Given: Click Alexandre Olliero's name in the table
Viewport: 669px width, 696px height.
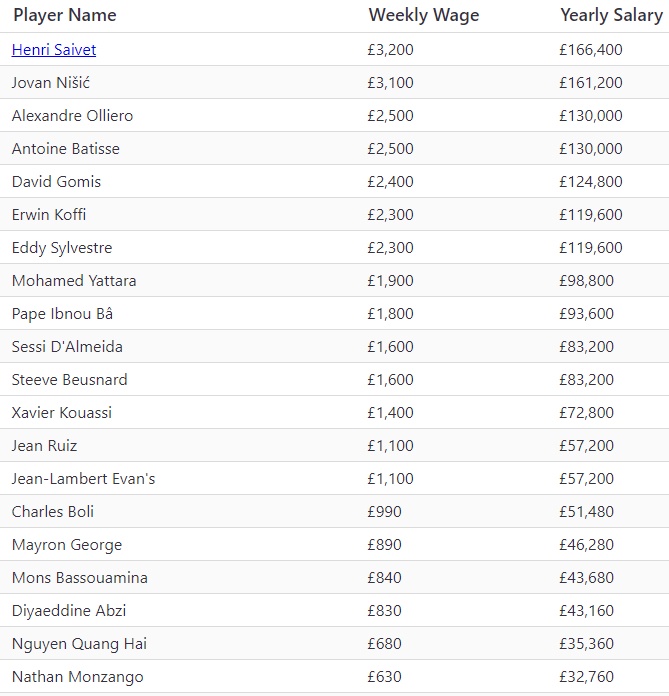Looking at the screenshot, I should point(72,115).
